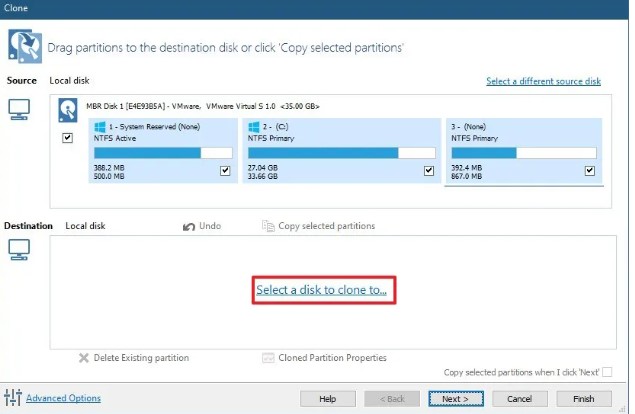This screenshot has width=635, height=414.
Task: Click the Next button
Action: 456,399
